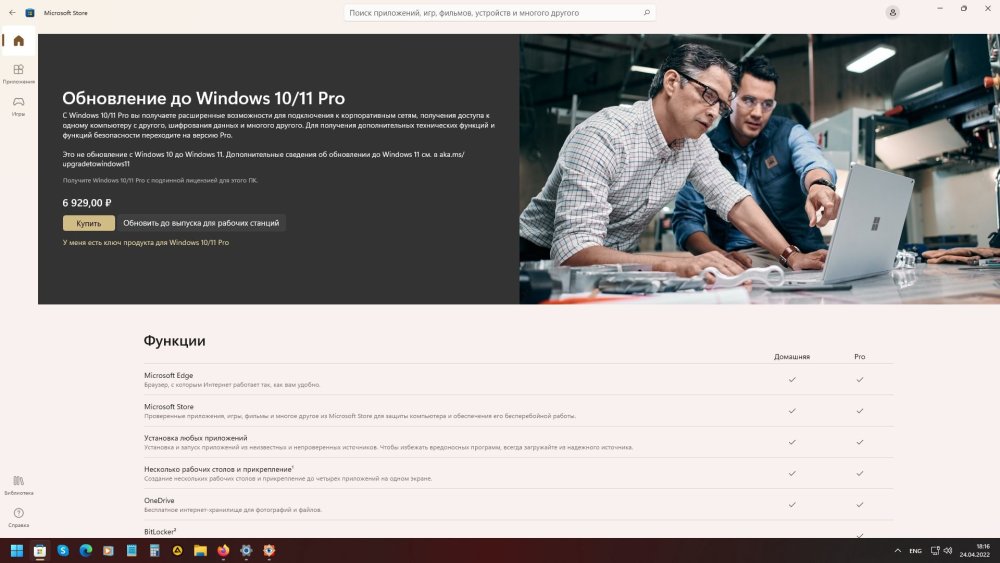This screenshot has height=563, width=1000.
Task: Open Help (Справка) in sidebar
Action: click(18, 516)
